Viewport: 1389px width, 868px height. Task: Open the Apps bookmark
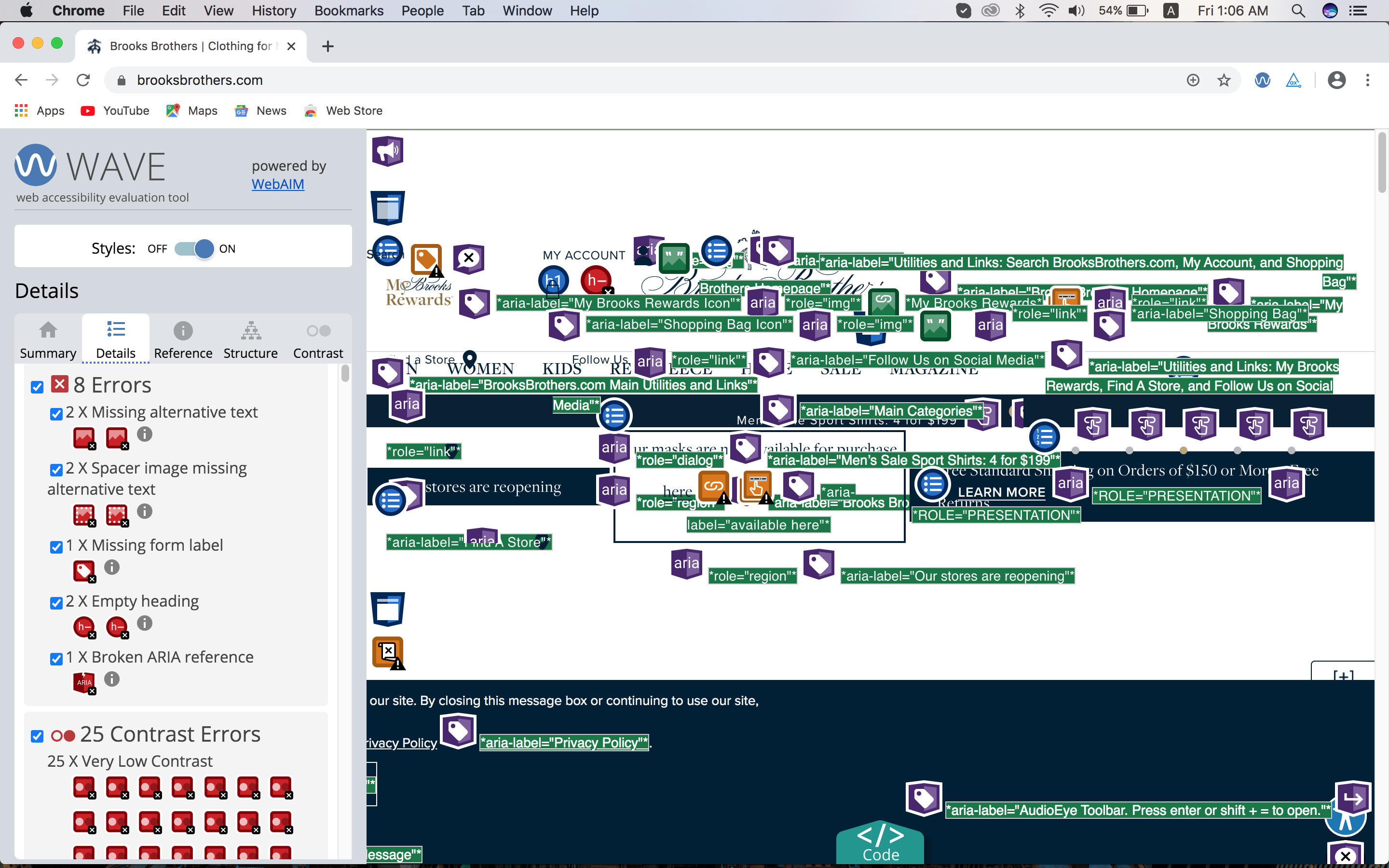click(40, 111)
